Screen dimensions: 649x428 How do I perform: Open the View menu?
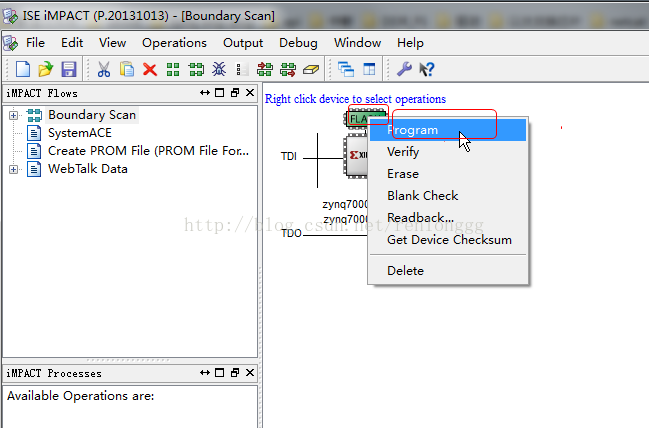112,43
